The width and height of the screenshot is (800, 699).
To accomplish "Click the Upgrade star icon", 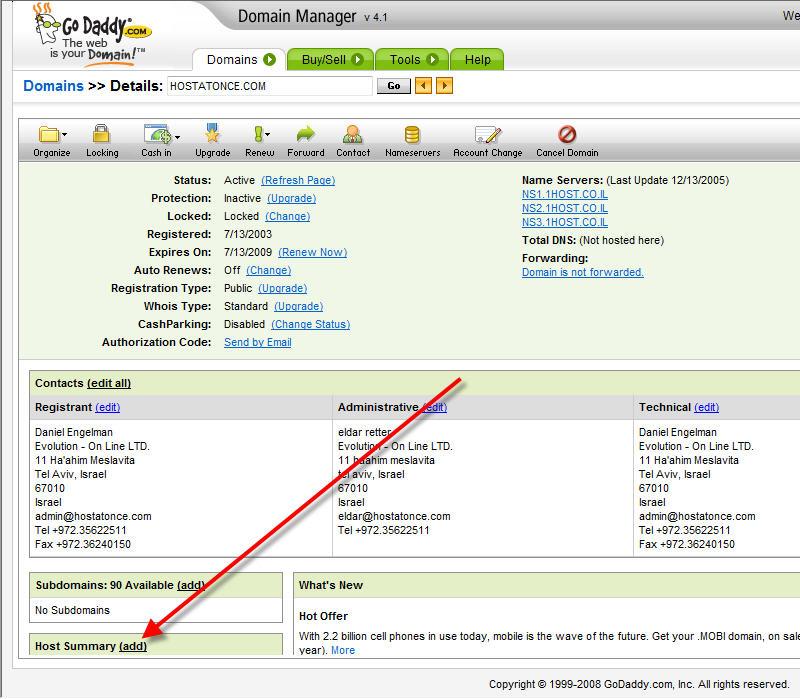I will (x=212, y=134).
